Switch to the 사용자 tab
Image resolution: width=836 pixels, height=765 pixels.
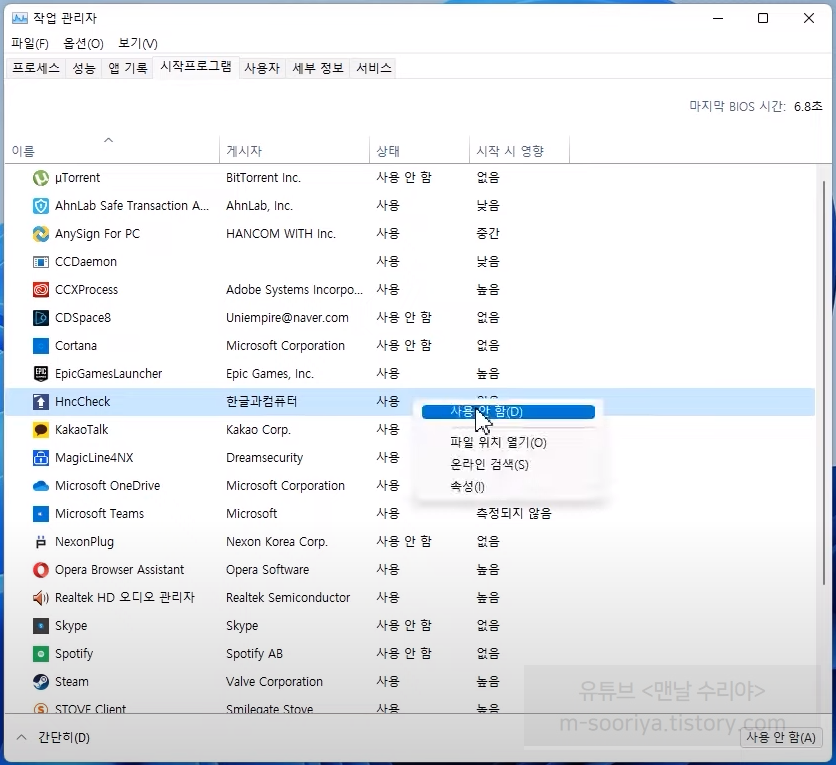click(262, 68)
